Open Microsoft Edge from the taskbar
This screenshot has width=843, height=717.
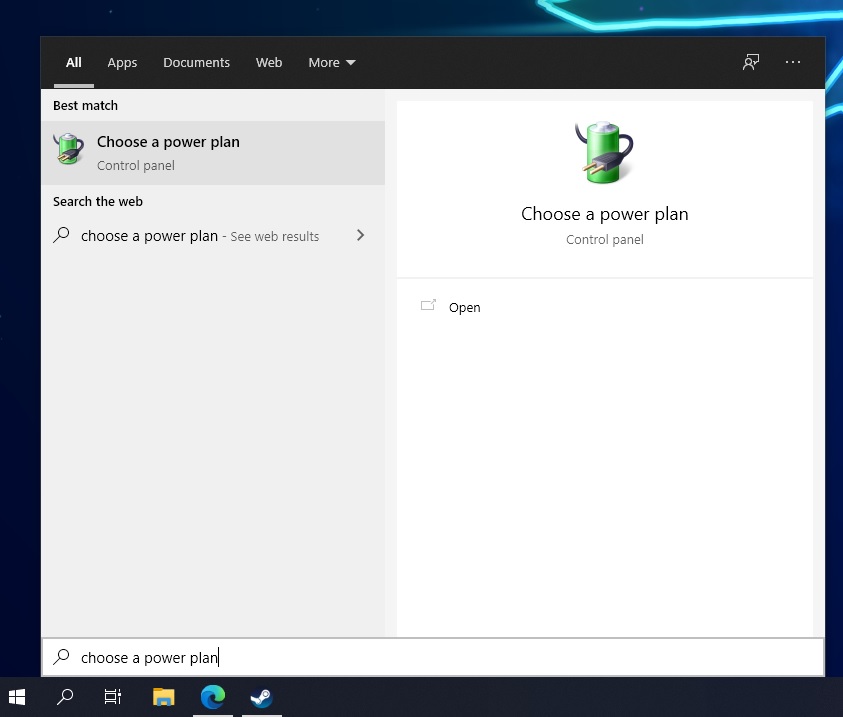click(213, 697)
